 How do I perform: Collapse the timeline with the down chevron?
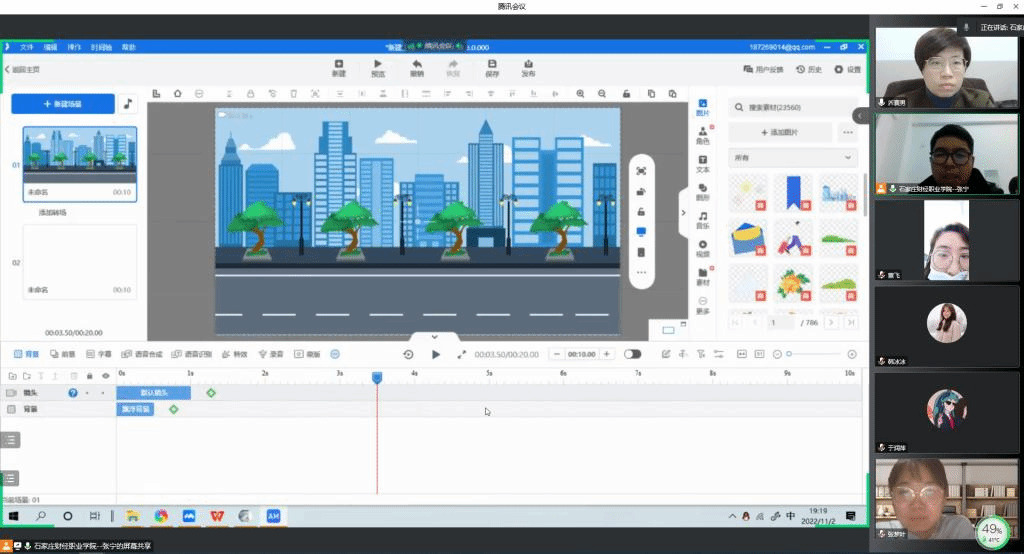click(x=434, y=337)
